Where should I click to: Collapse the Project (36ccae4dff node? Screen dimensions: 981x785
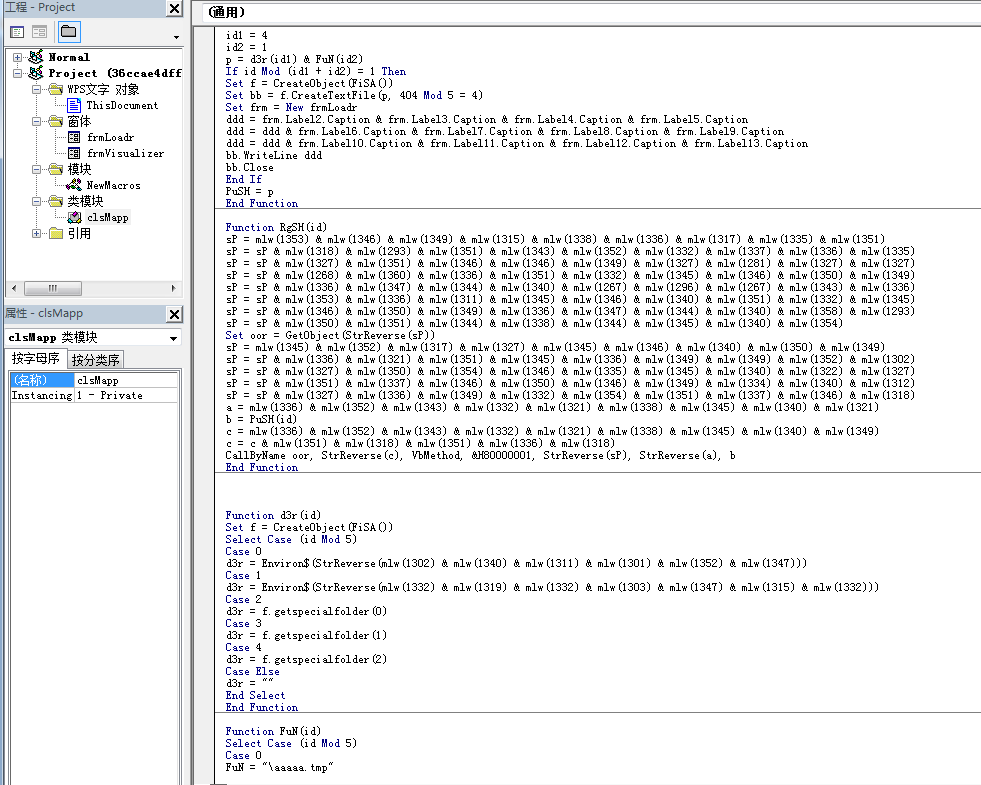[18, 73]
